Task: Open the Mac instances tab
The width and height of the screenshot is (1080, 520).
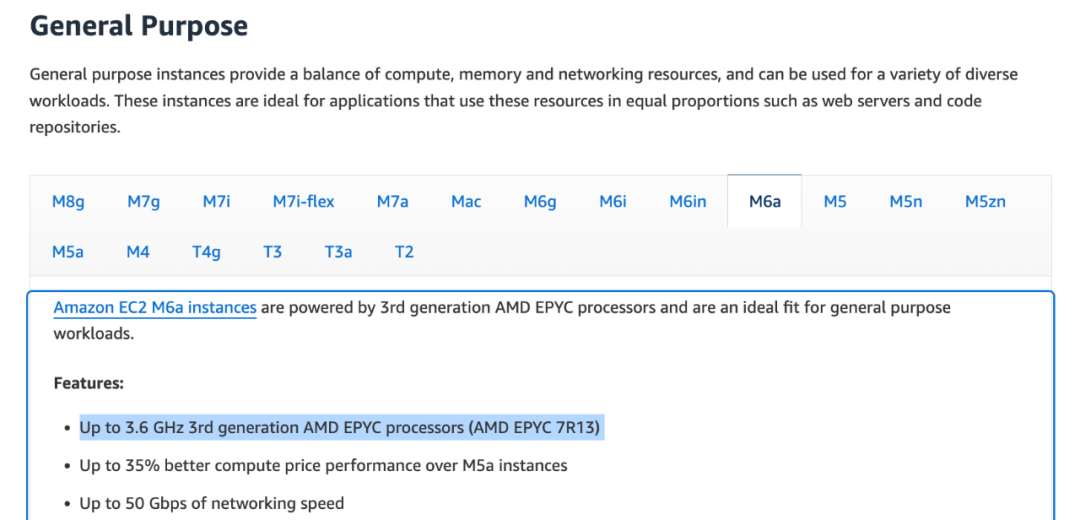Action: tap(466, 201)
